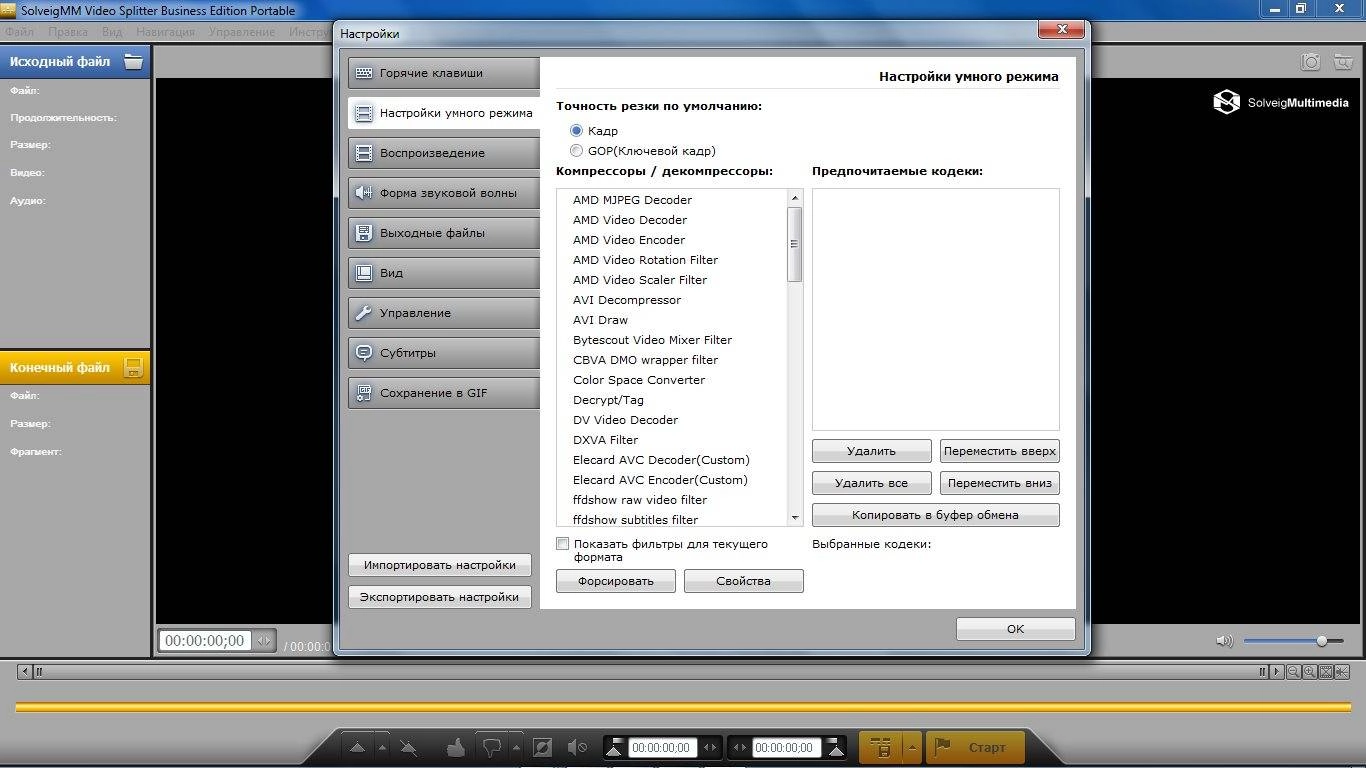Click zoom out timeline magnifier
Screen dimensions: 1366x768
(x=1294, y=672)
